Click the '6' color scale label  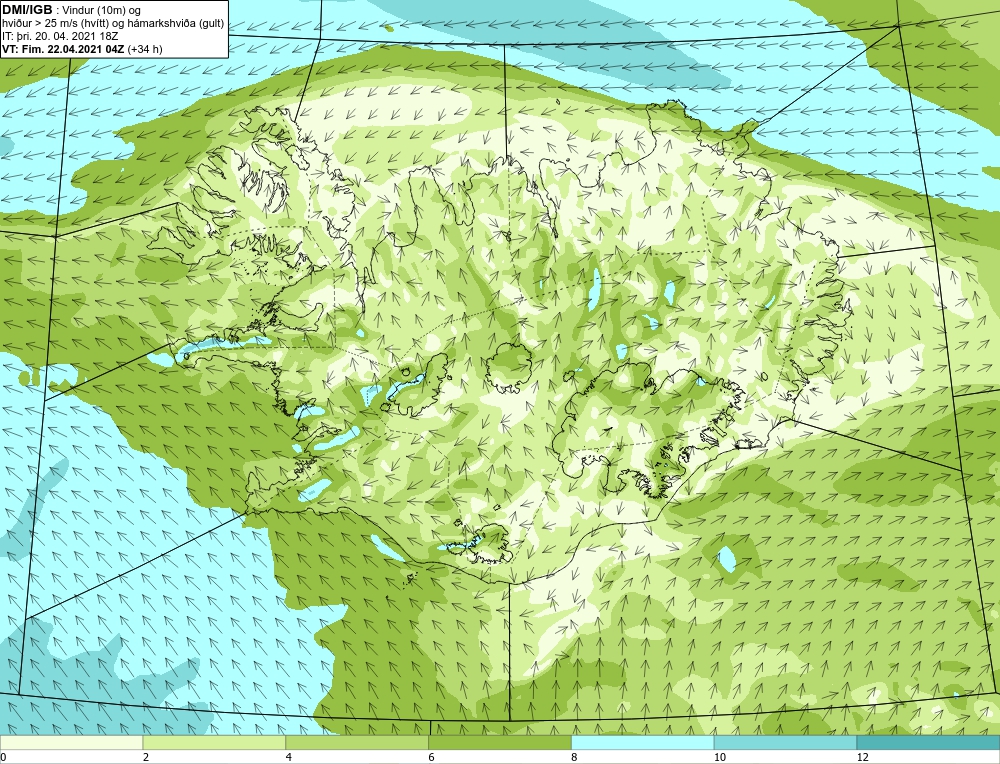[x=432, y=757]
